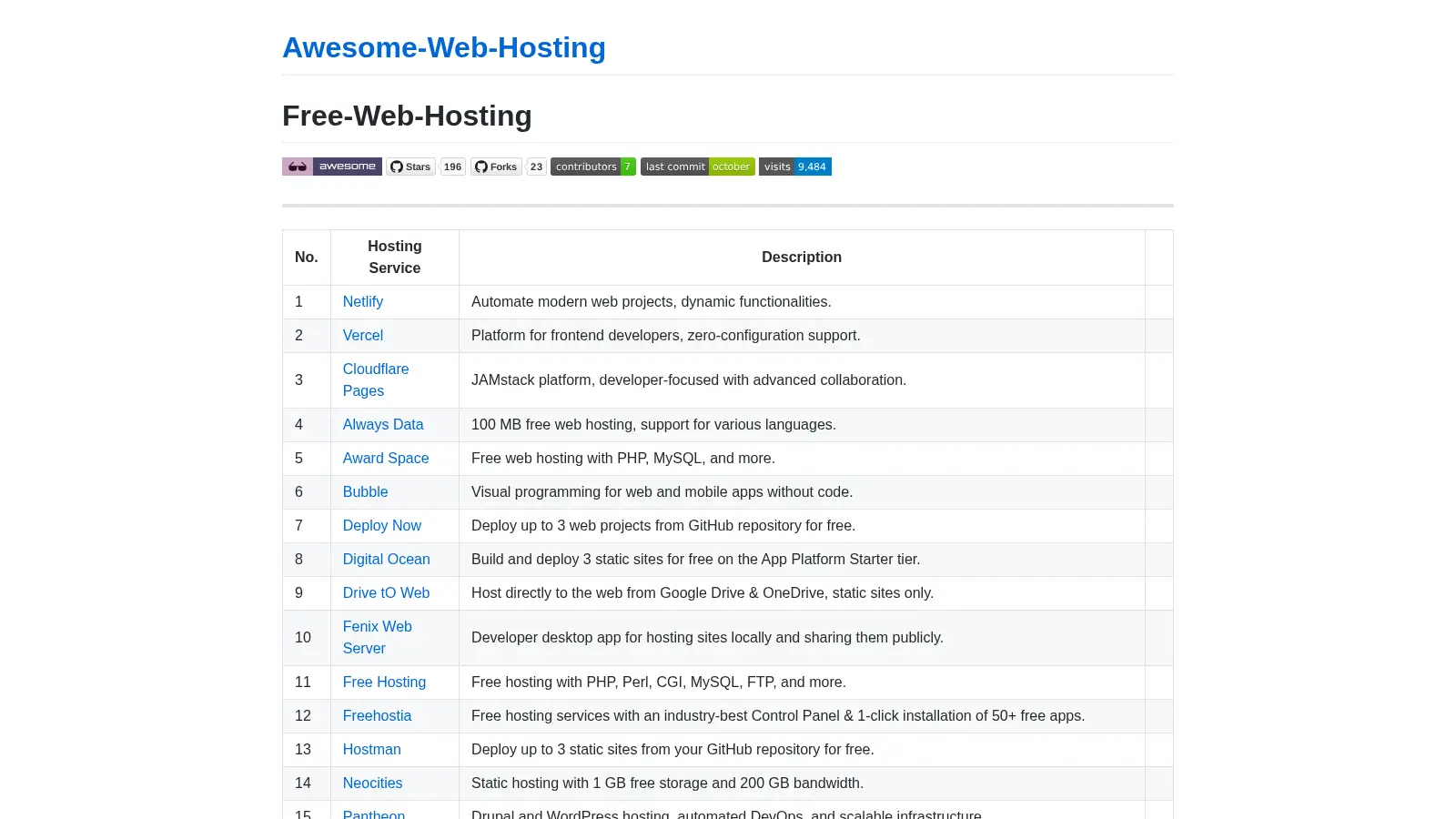Click the awesome sunglasses badge

[x=332, y=167]
